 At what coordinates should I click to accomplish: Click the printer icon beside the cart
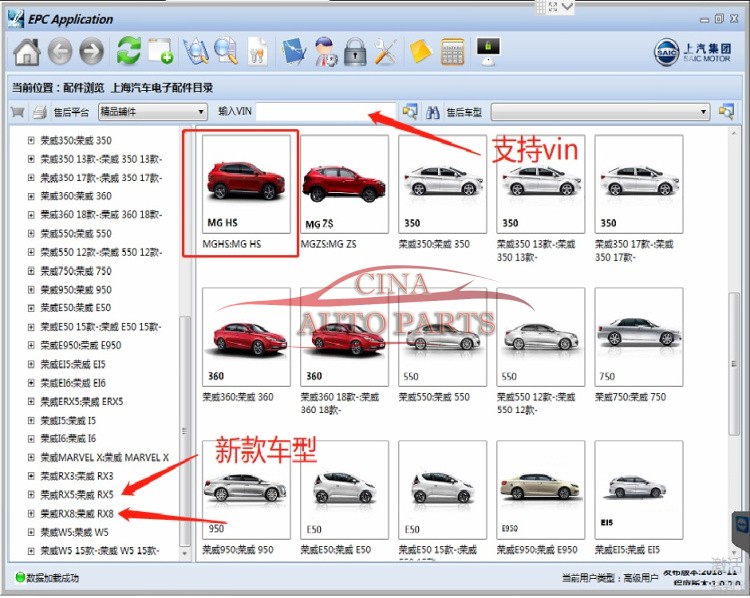(39, 112)
